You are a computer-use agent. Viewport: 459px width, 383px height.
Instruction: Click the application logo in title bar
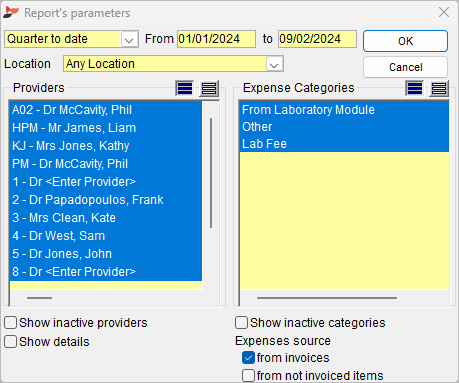point(11,13)
